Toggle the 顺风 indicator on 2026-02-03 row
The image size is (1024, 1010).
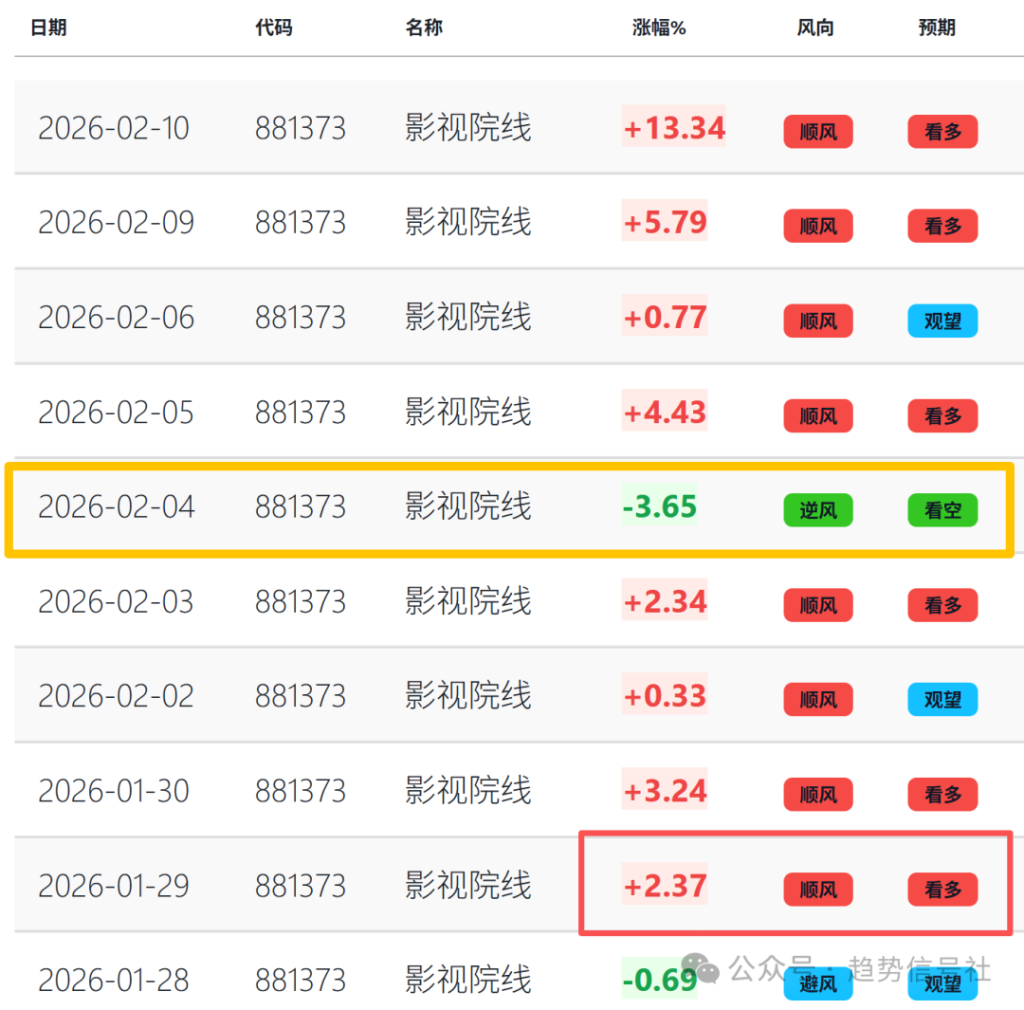[x=818, y=605]
